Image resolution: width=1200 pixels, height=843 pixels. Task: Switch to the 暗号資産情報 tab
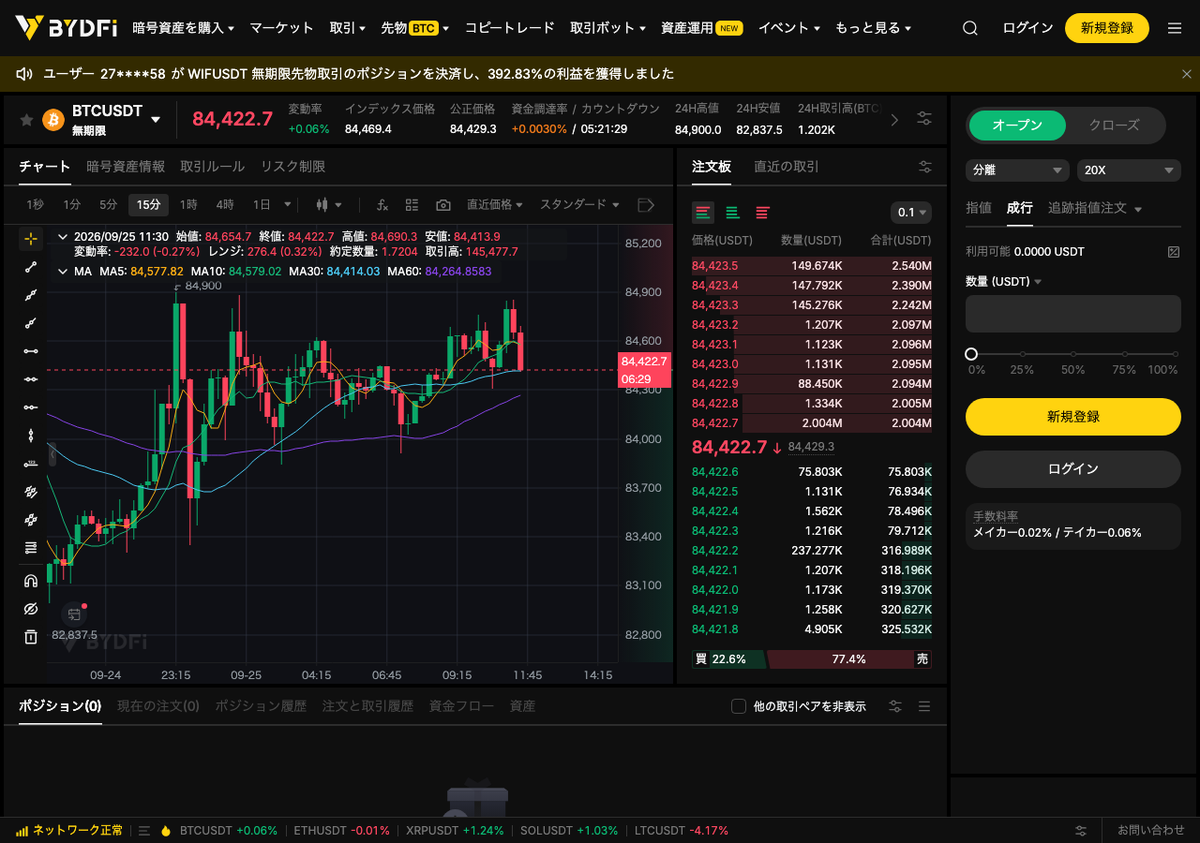[x=126, y=167]
